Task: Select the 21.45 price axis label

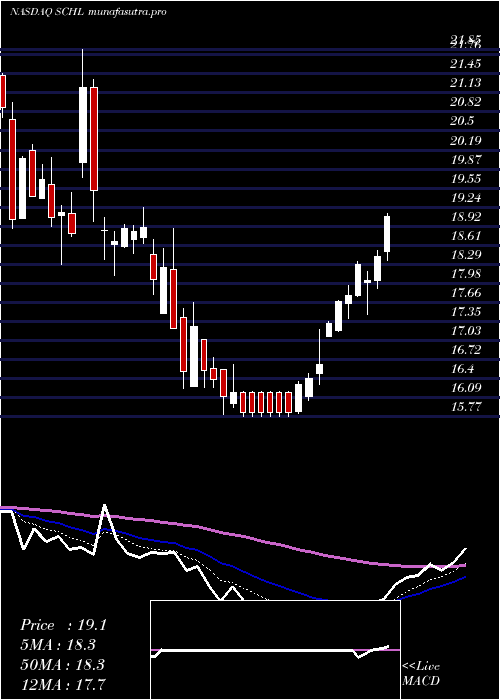Action: coord(466,64)
